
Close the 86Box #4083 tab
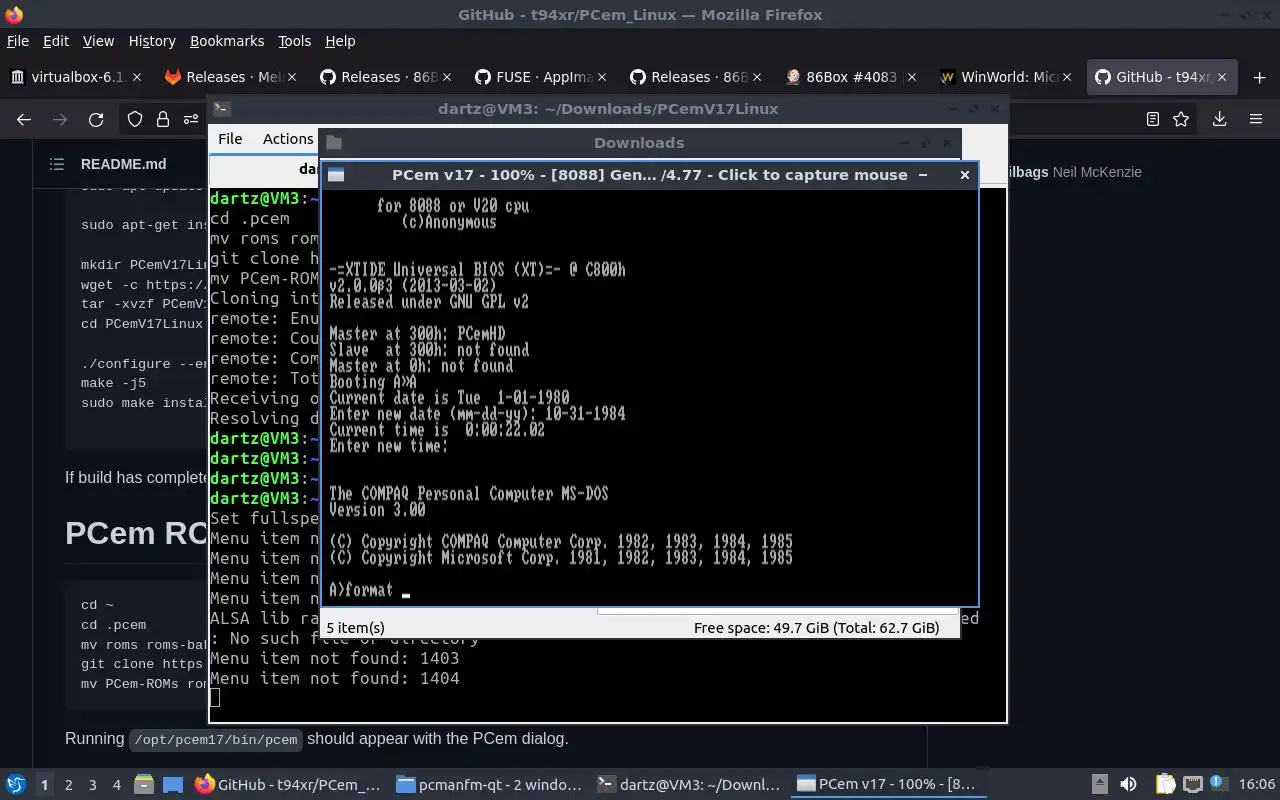(x=912, y=77)
